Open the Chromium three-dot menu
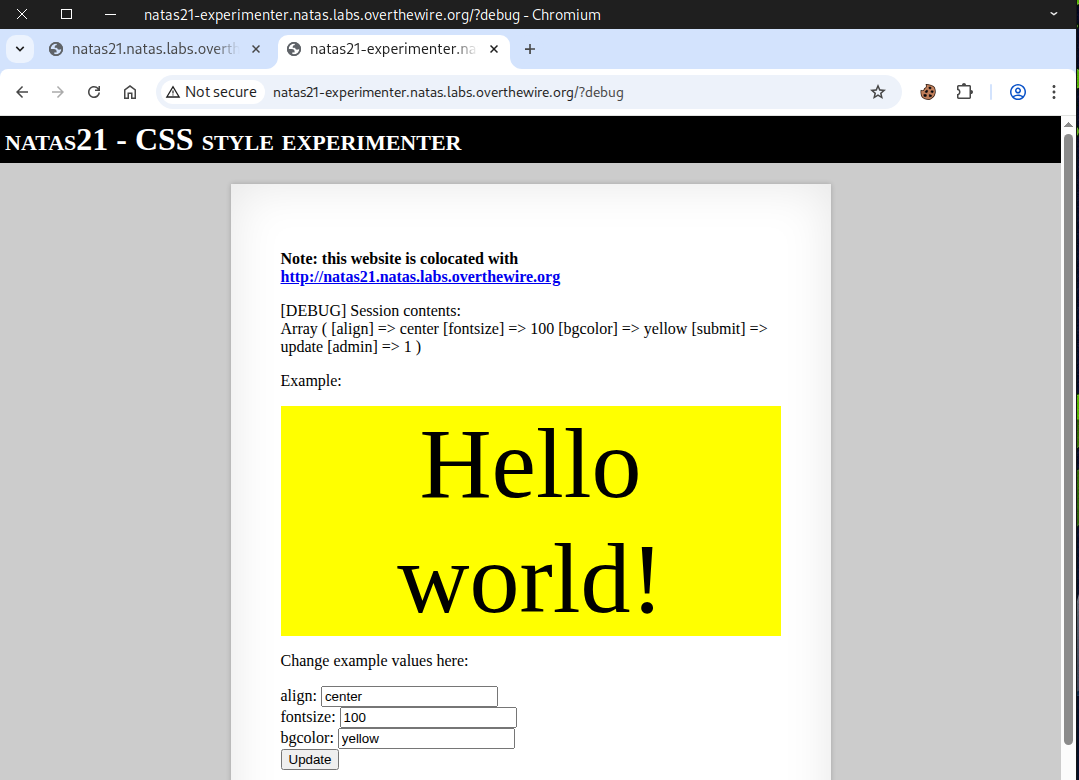The image size is (1079, 780). tap(1054, 92)
